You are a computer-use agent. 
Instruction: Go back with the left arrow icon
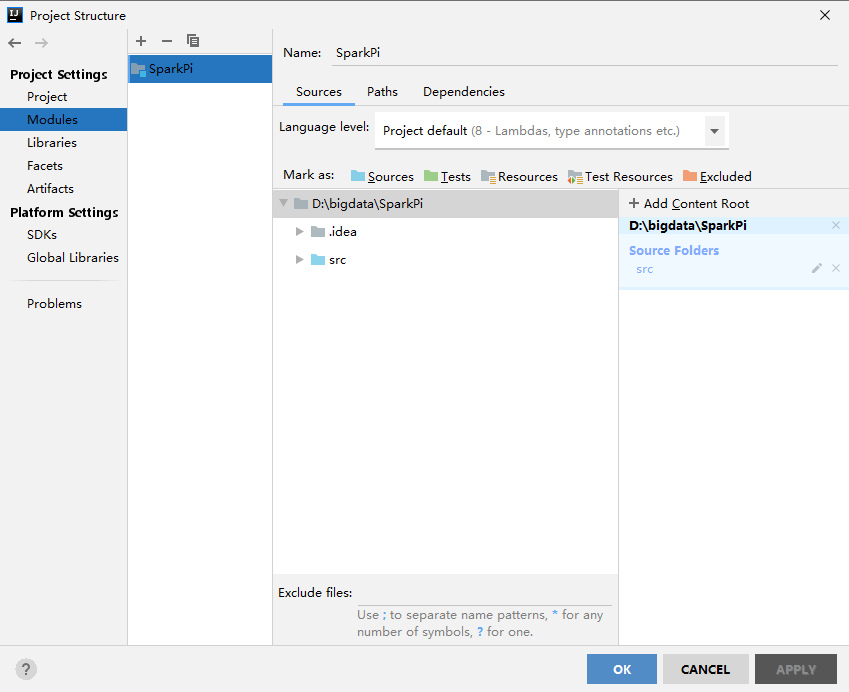pyautogui.click(x=15, y=43)
